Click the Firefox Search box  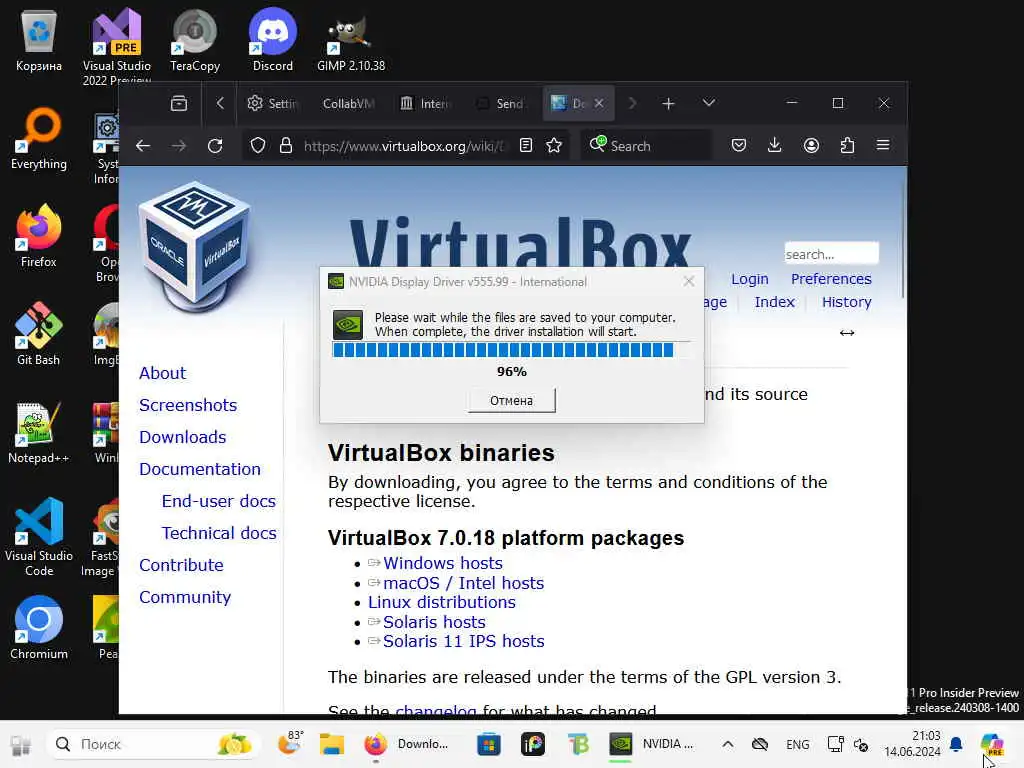[647, 145]
